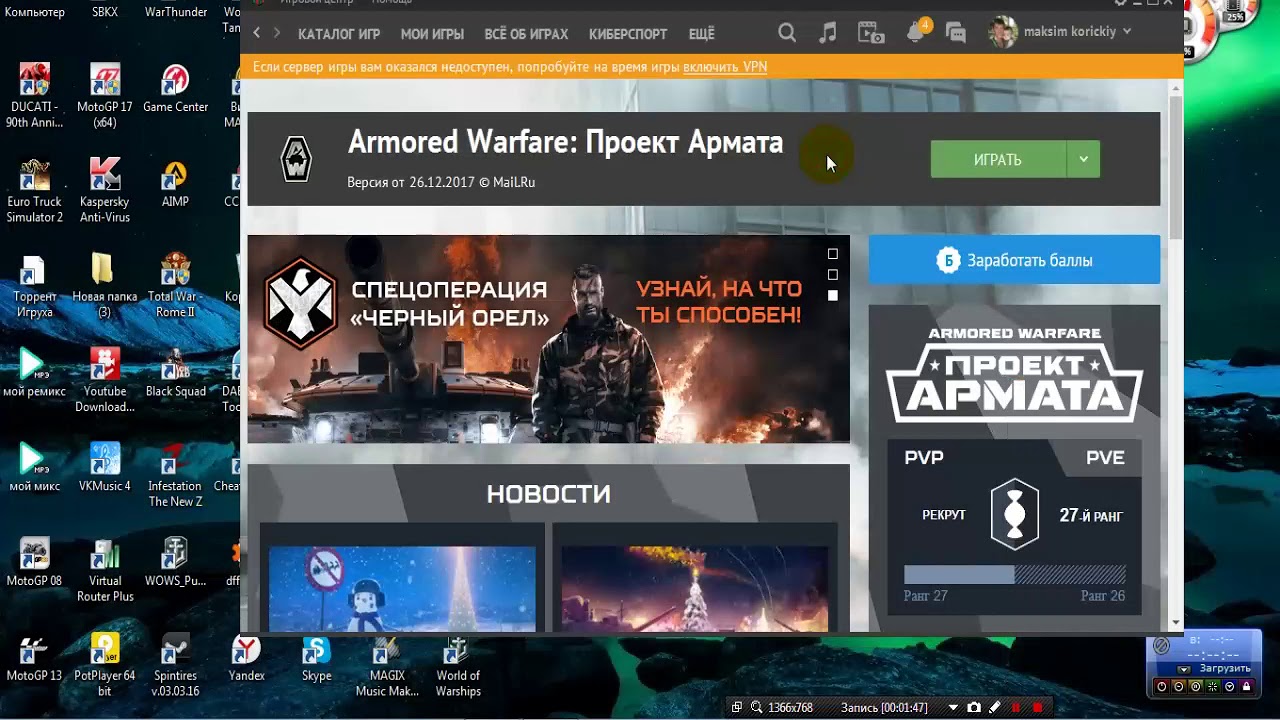Click the Armored Warfare game logo icon
The image size is (1280, 720).
pos(297,159)
